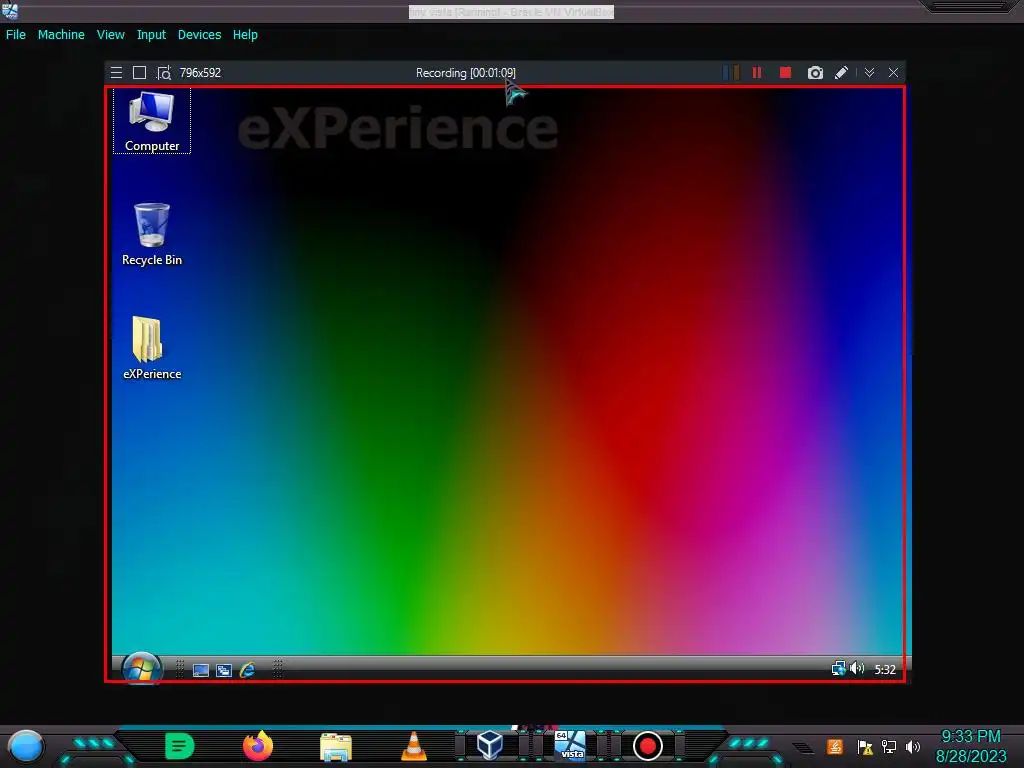
Task: Open the Vista Start orb
Action: tap(142, 668)
